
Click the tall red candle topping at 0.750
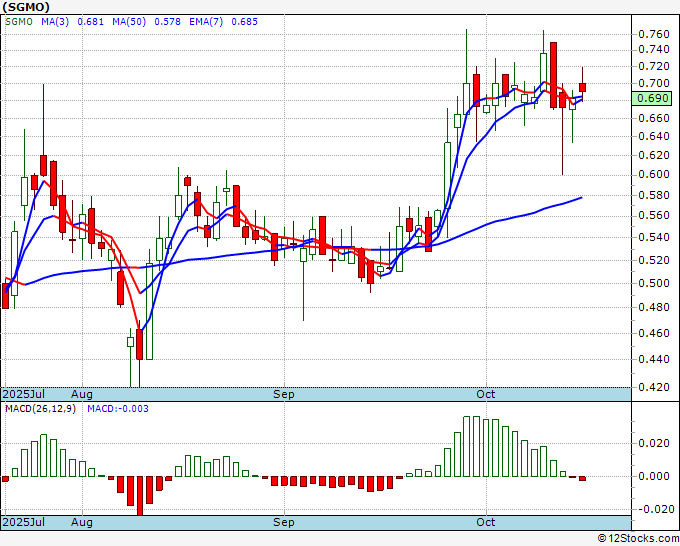(553, 75)
